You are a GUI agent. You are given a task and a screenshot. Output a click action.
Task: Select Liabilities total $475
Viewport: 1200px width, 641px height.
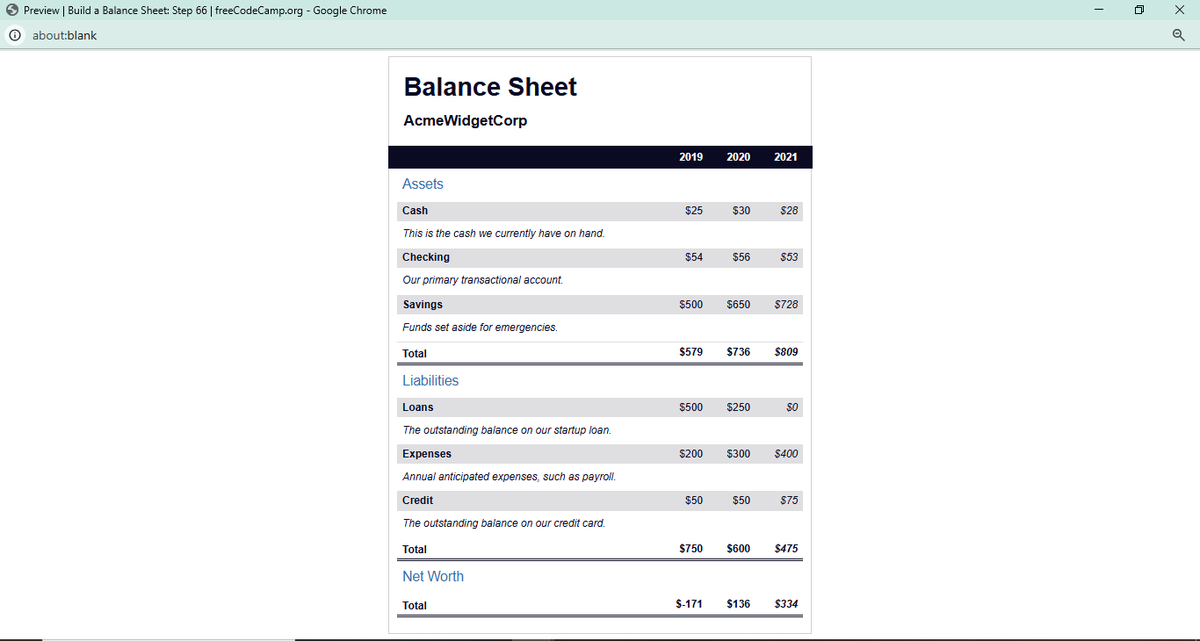(786, 548)
